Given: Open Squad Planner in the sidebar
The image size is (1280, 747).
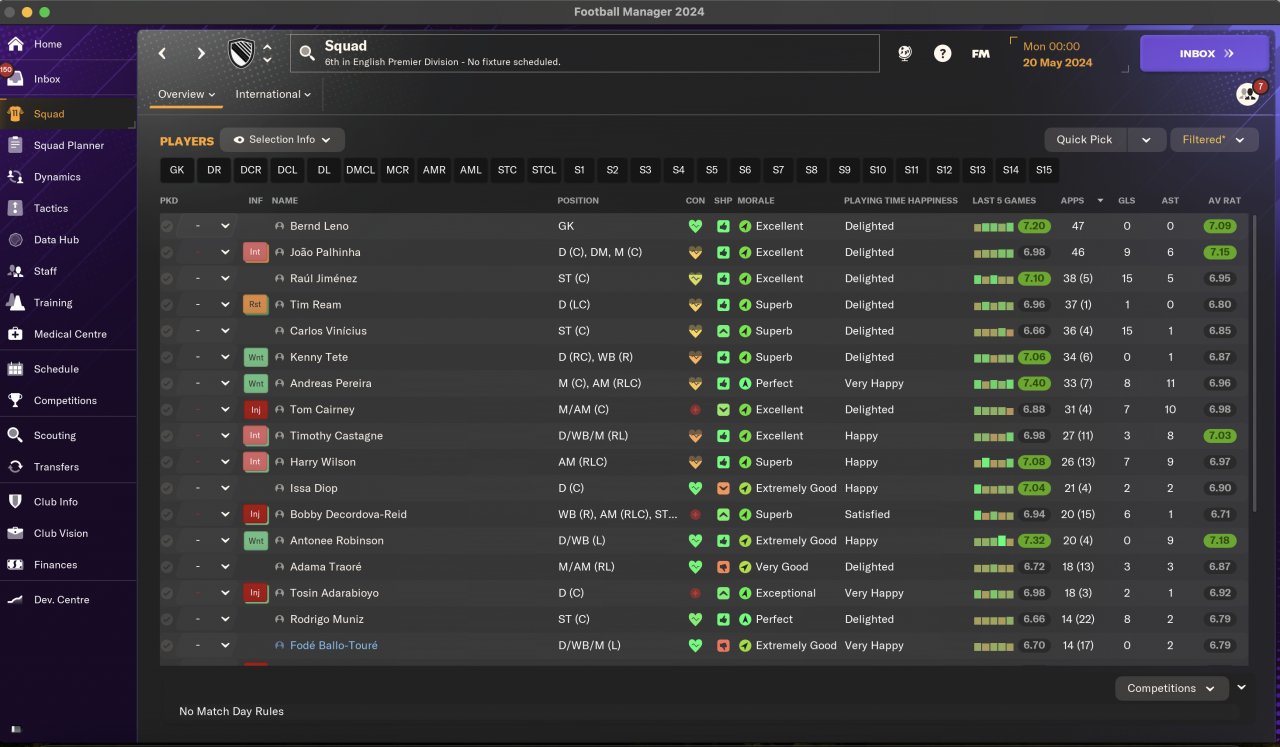Looking at the screenshot, I should 68,145.
